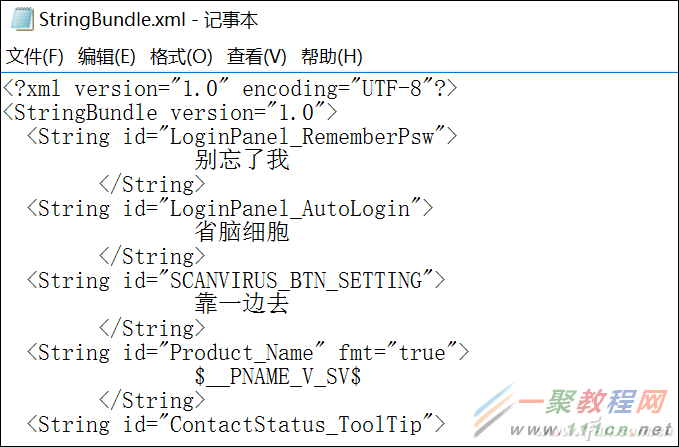The width and height of the screenshot is (679, 447).
Task: Place cursor in the xml version declaration line
Action: point(230,88)
